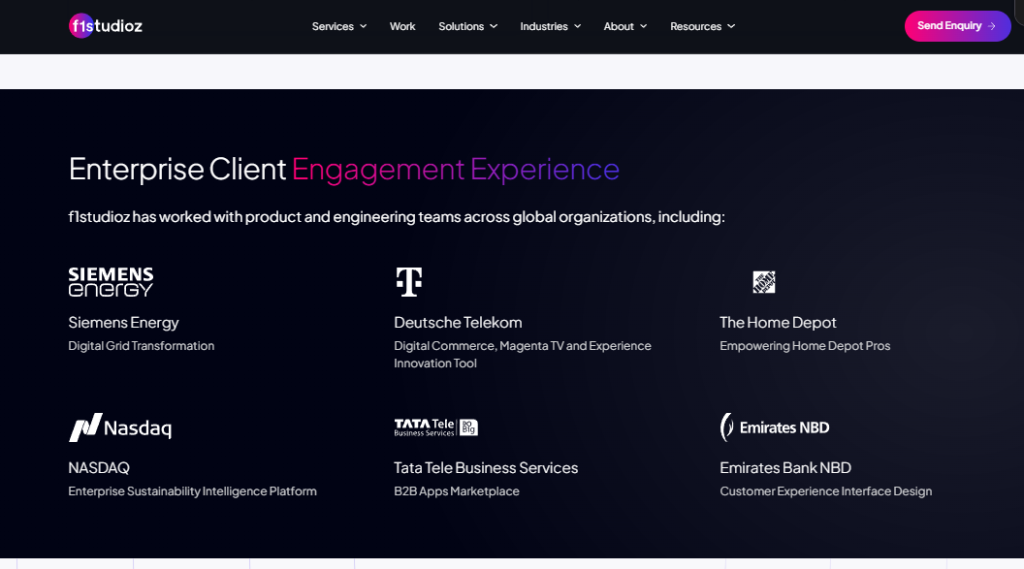This screenshot has width=1024, height=569.
Task: Select the NASDAQ heading
Action: point(99,468)
